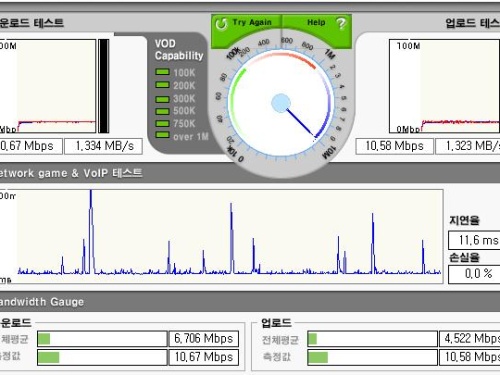500x375 pixels.
Task: Click the 1M mark on the gauge
Action: tap(330, 54)
